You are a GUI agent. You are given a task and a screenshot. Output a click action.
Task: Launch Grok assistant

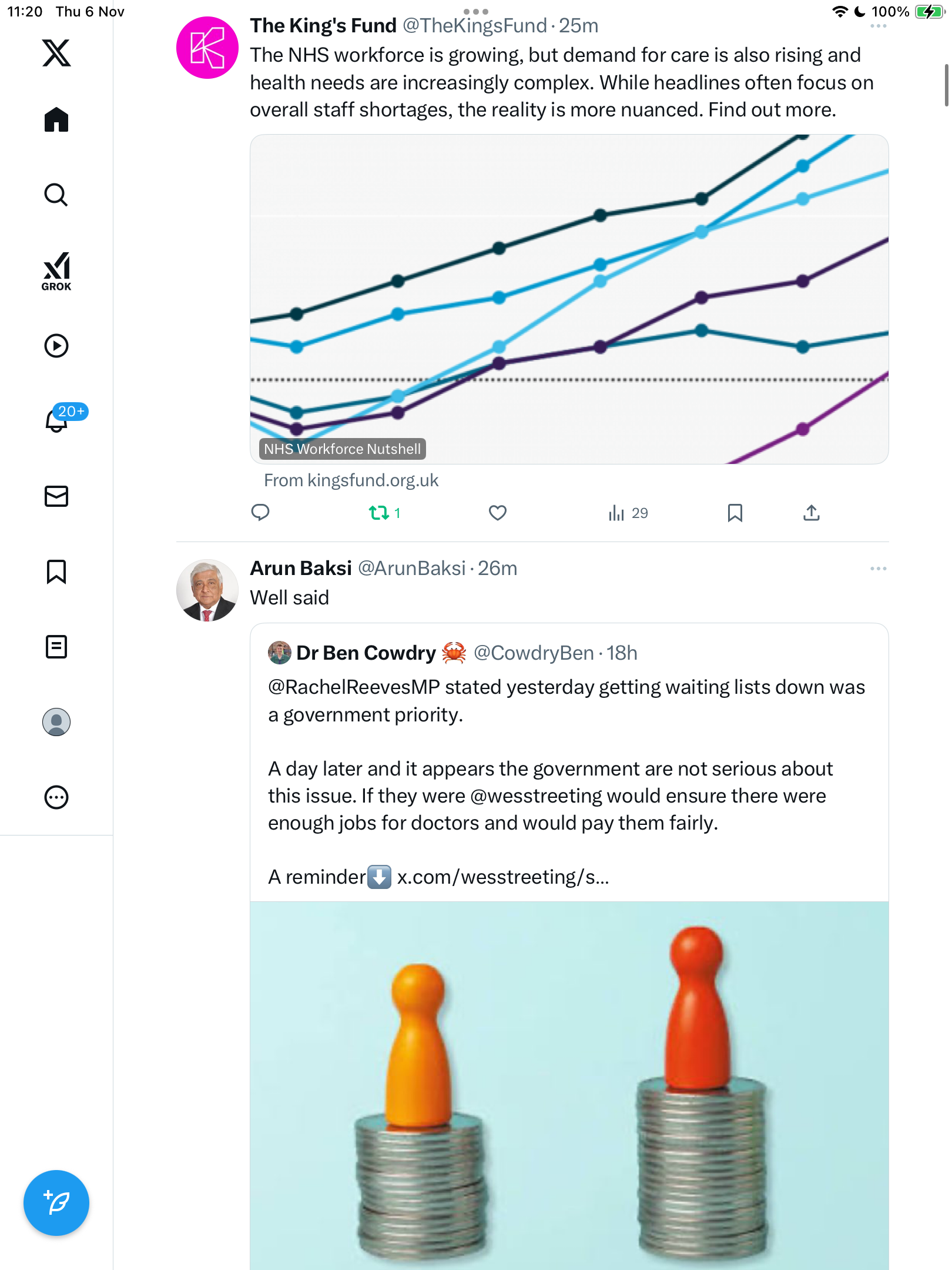(x=56, y=272)
